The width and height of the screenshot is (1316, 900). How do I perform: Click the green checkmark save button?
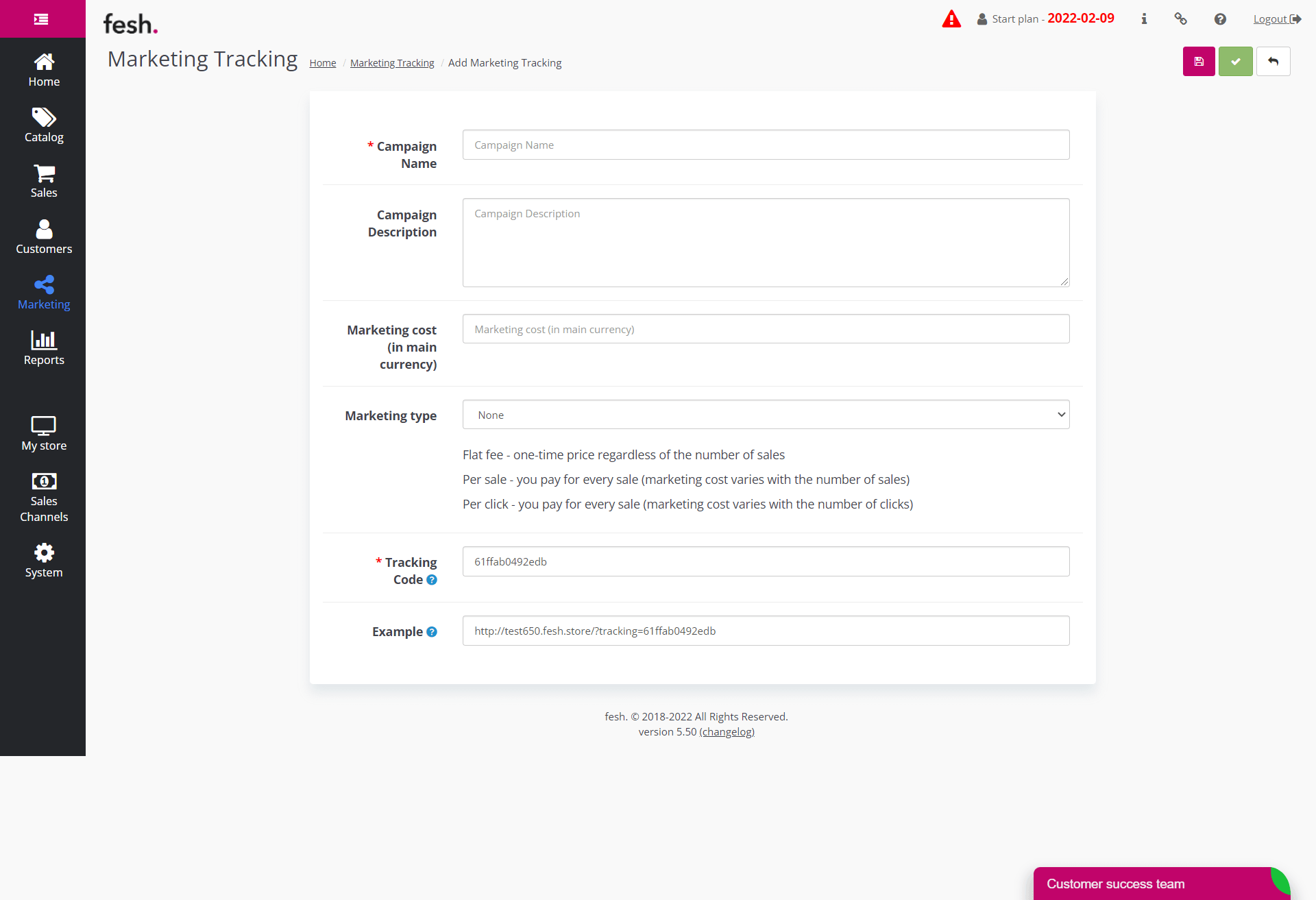1235,62
